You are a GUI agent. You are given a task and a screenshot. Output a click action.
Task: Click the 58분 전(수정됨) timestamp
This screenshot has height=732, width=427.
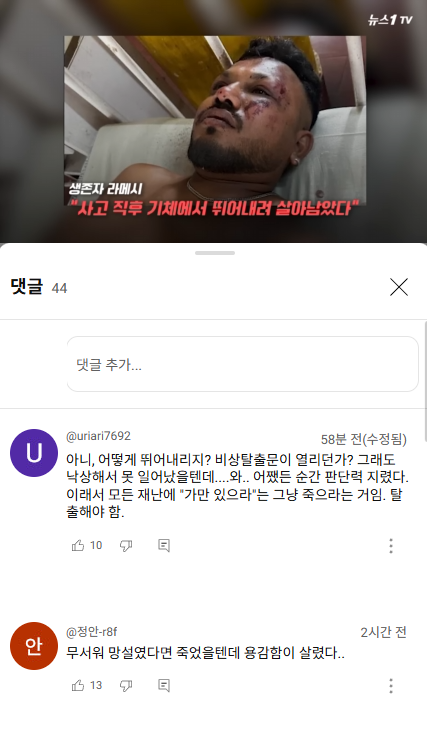pyautogui.click(x=364, y=439)
